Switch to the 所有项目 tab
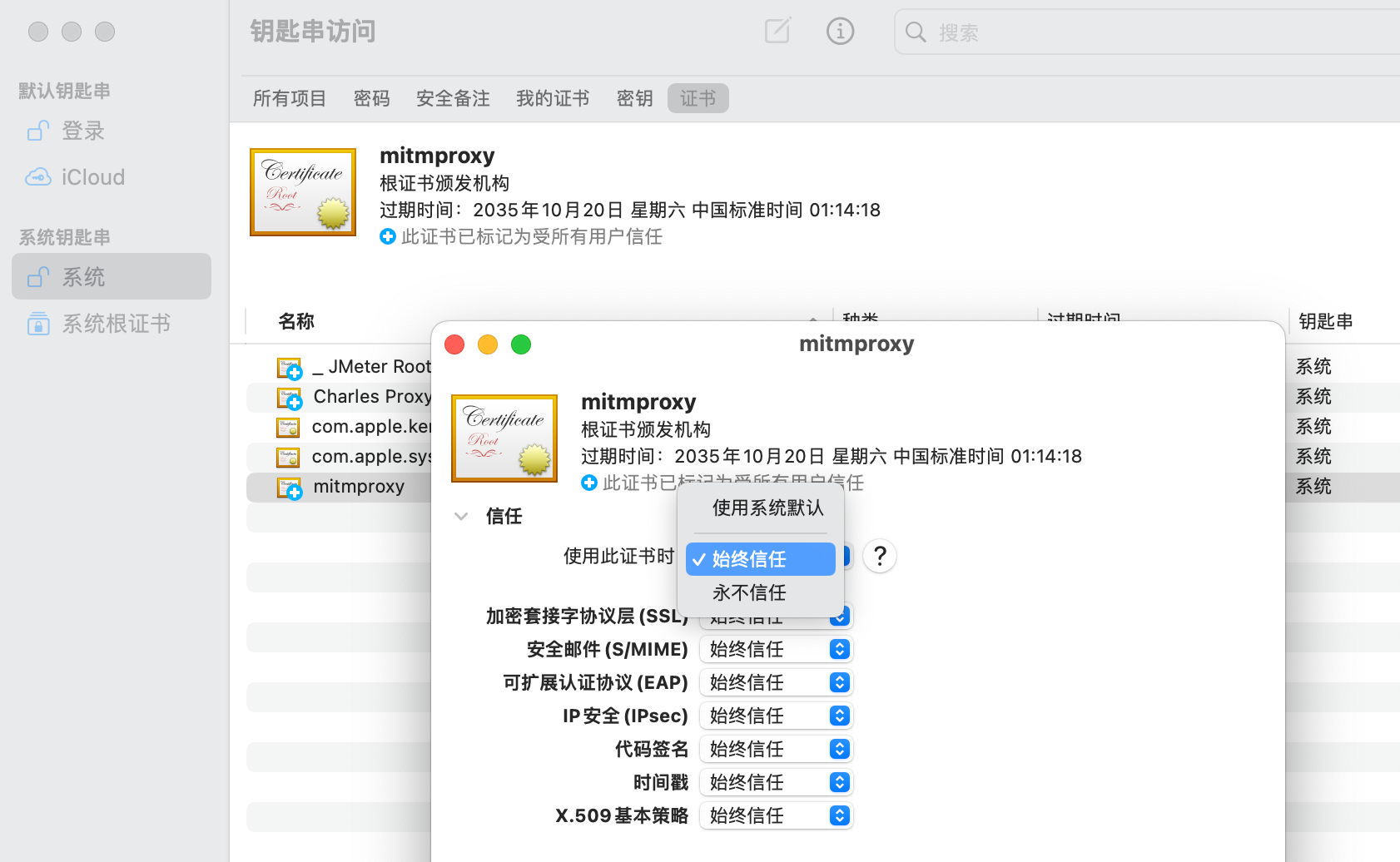 coord(290,98)
